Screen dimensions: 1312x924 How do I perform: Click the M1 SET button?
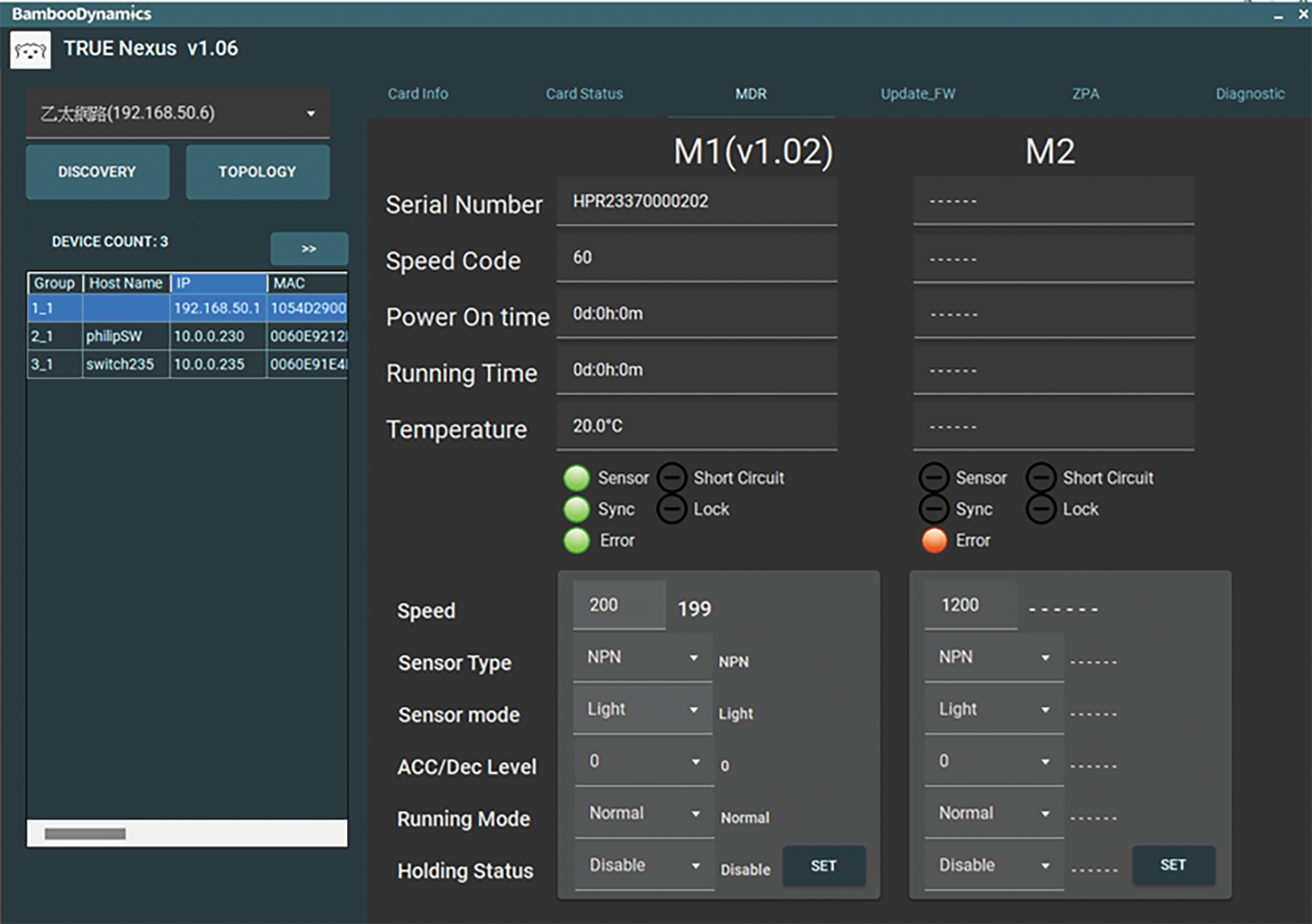pyautogui.click(x=824, y=866)
